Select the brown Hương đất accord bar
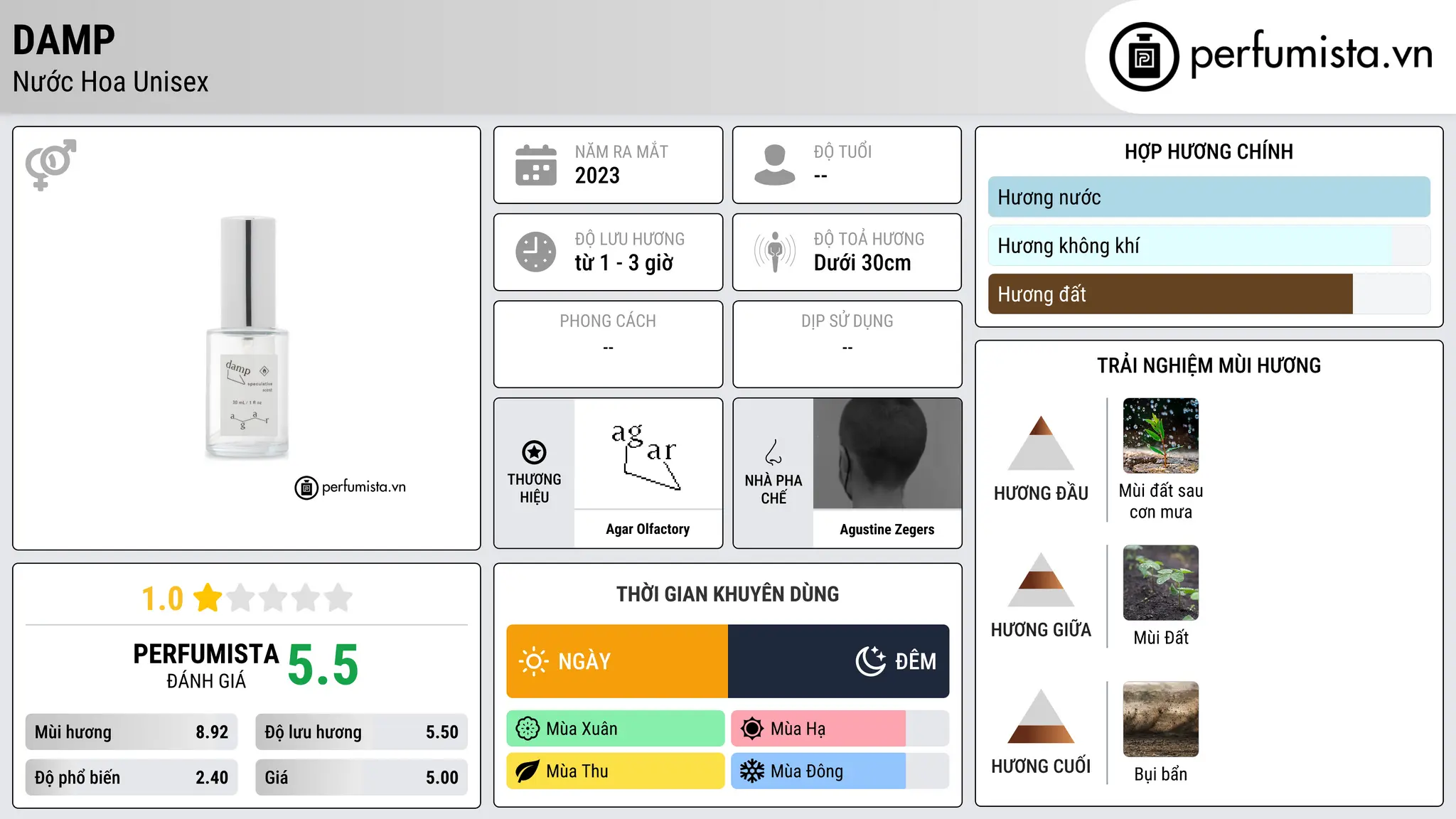 1209,294
